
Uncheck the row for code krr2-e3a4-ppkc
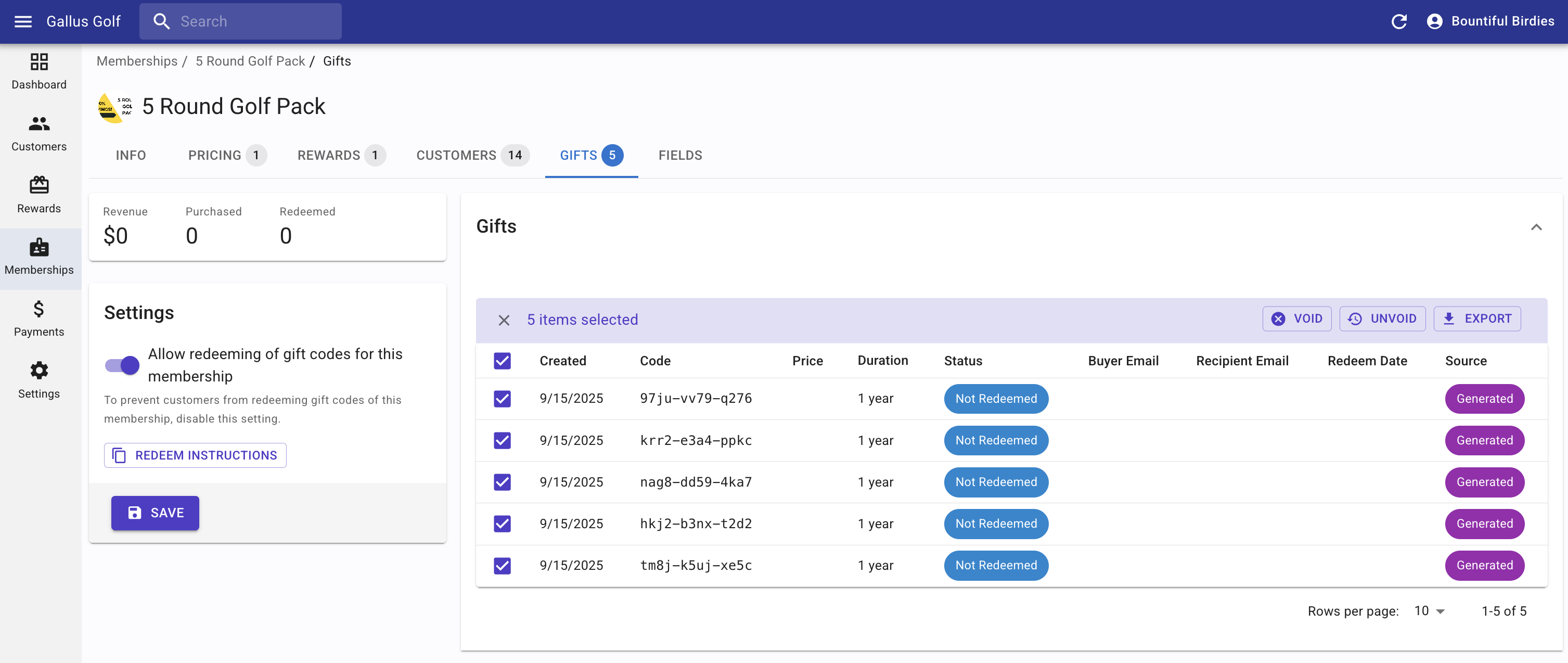point(502,440)
